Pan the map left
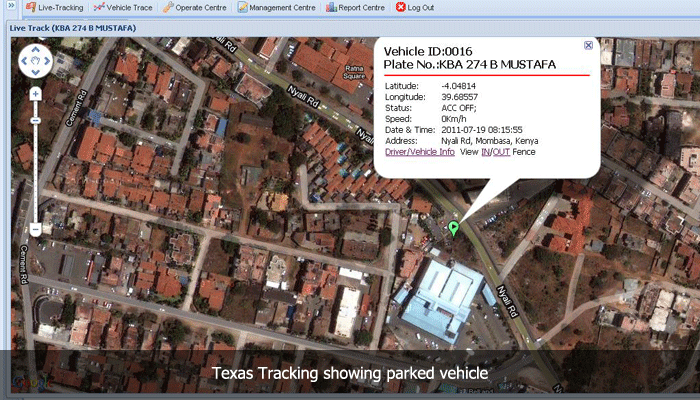700x400 pixels. tap(24, 61)
